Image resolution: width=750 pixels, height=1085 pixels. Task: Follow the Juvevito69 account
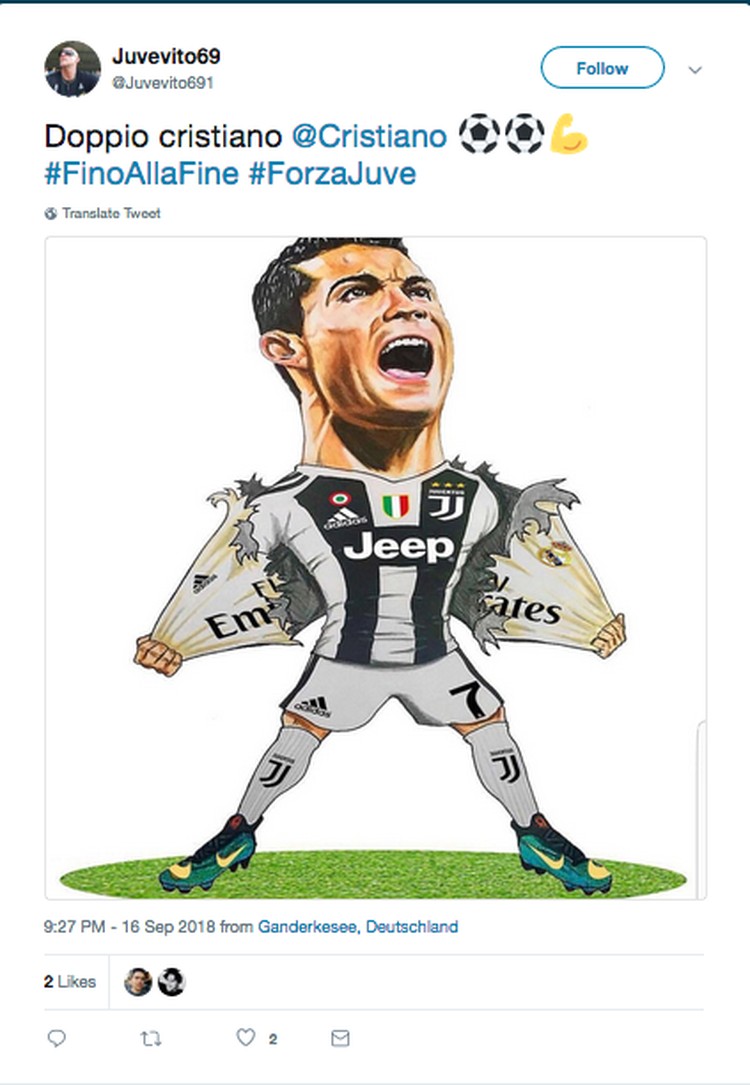click(x=602, y=68)
